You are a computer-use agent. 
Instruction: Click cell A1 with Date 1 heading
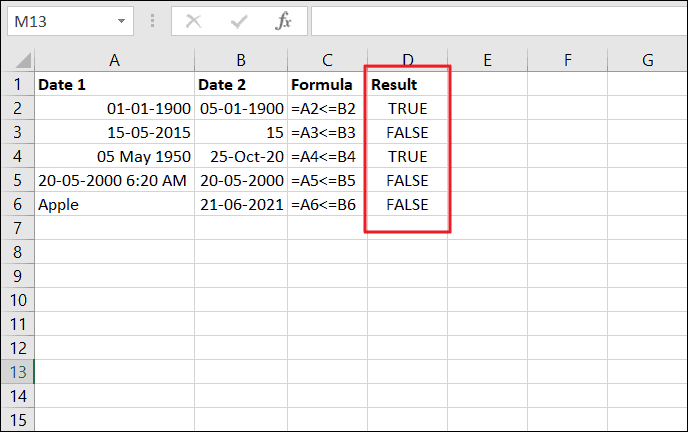(x=114, y=85)
